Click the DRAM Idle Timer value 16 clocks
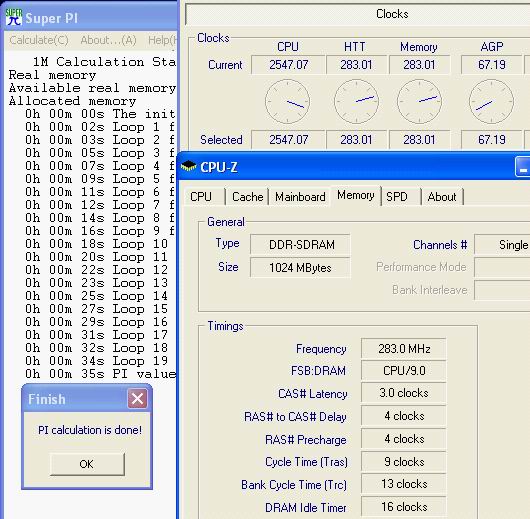The height and width of the screenshot is (519, 530). click(x=404, y=507)
